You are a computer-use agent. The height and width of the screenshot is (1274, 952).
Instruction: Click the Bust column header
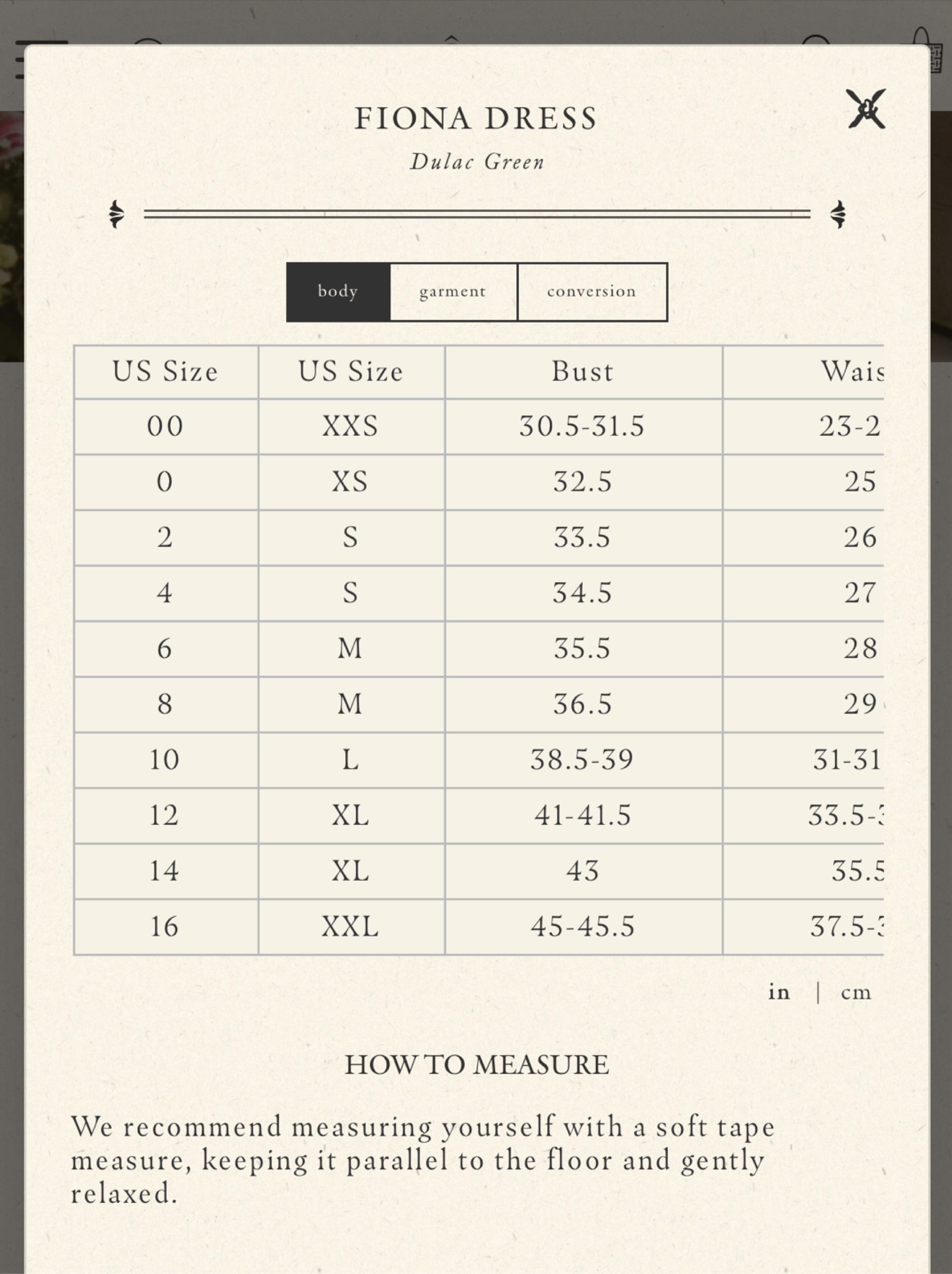(x=583, y=372)
